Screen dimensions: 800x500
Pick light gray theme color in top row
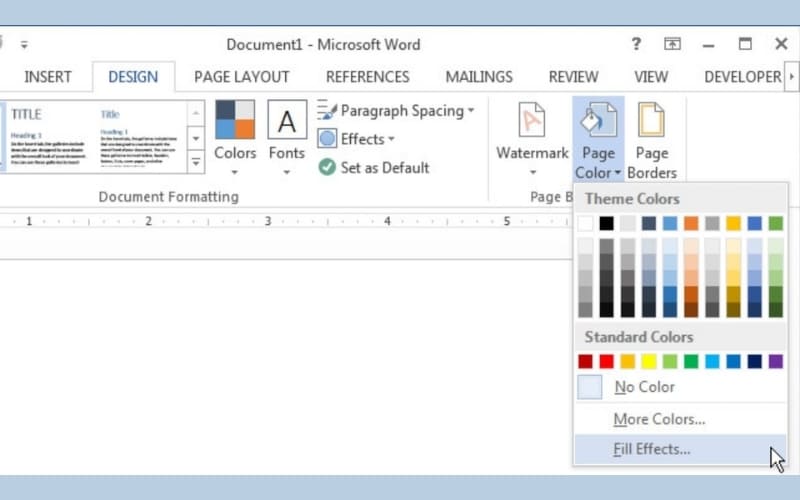click(x=628, y=223)
